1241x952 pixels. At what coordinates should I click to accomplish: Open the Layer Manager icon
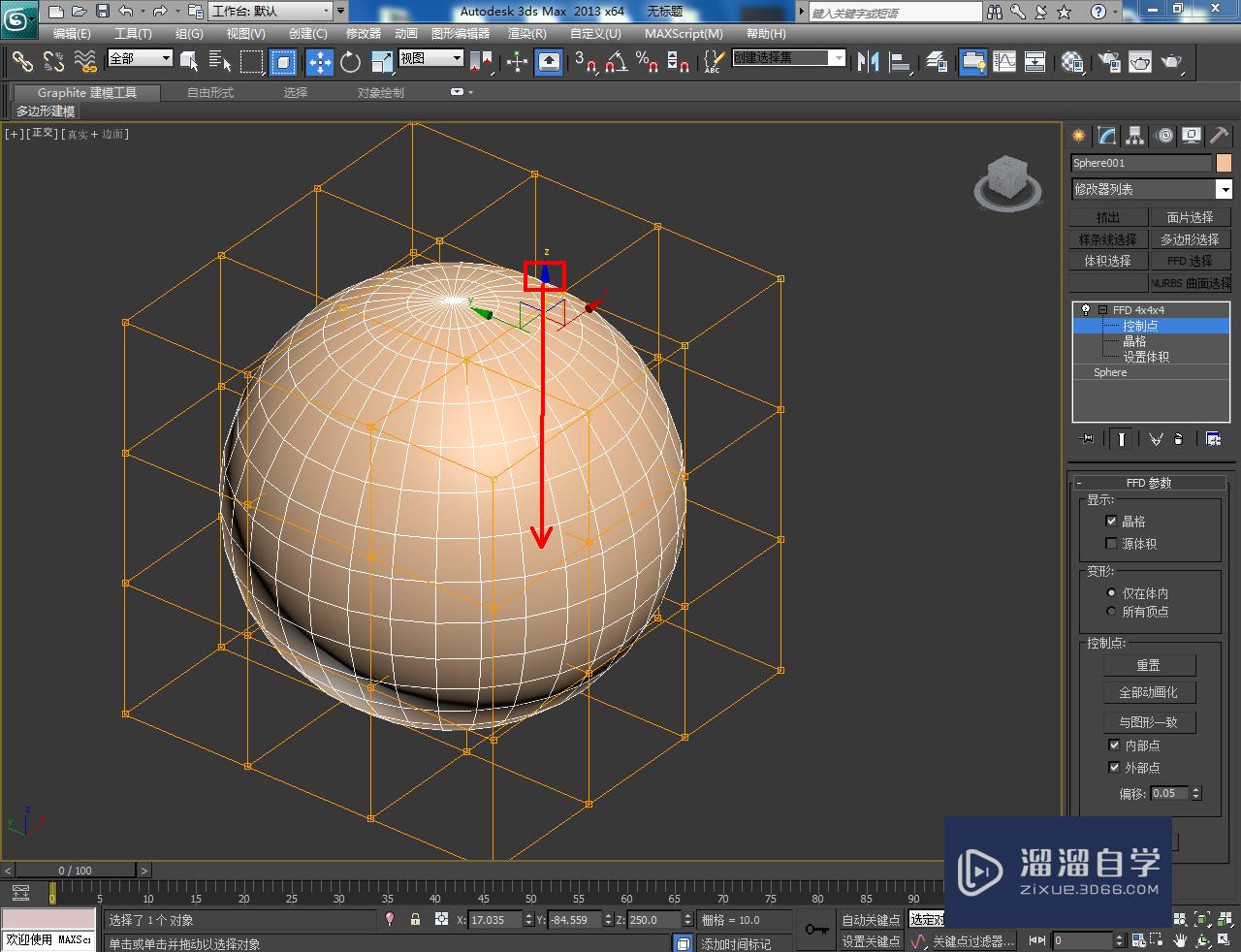coord(937,62)
